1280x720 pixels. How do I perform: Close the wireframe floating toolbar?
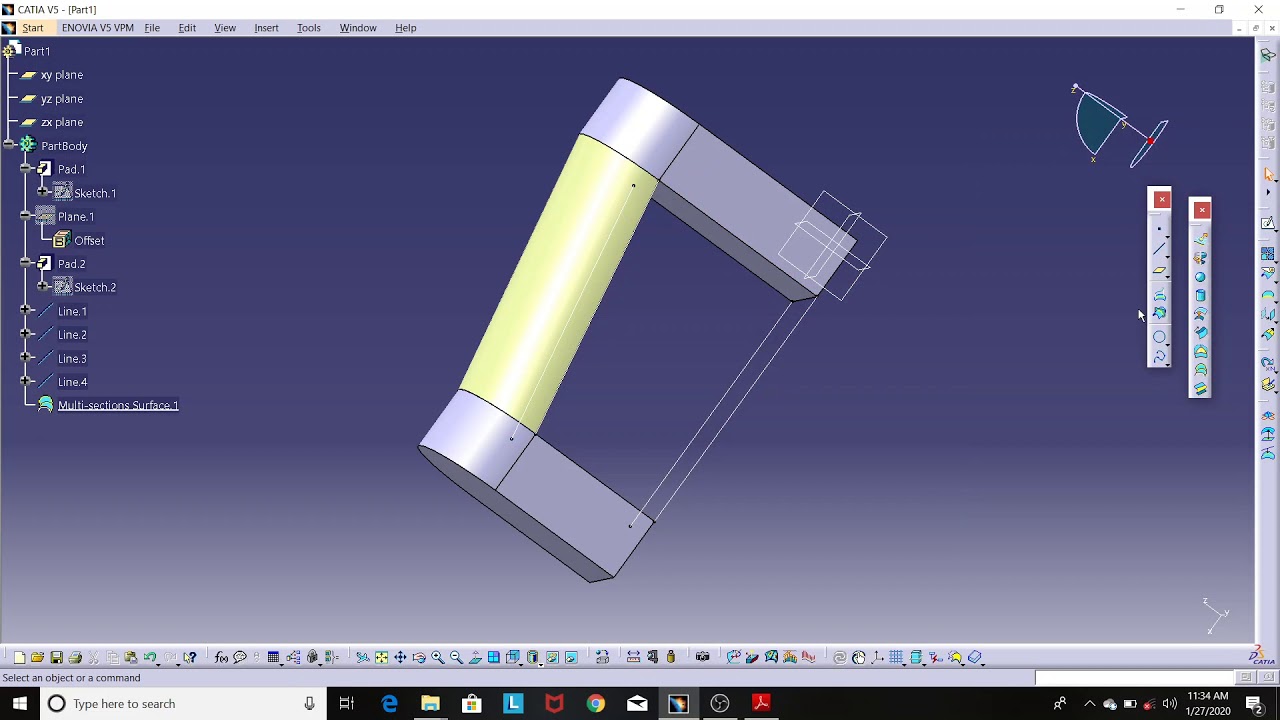1162,199
